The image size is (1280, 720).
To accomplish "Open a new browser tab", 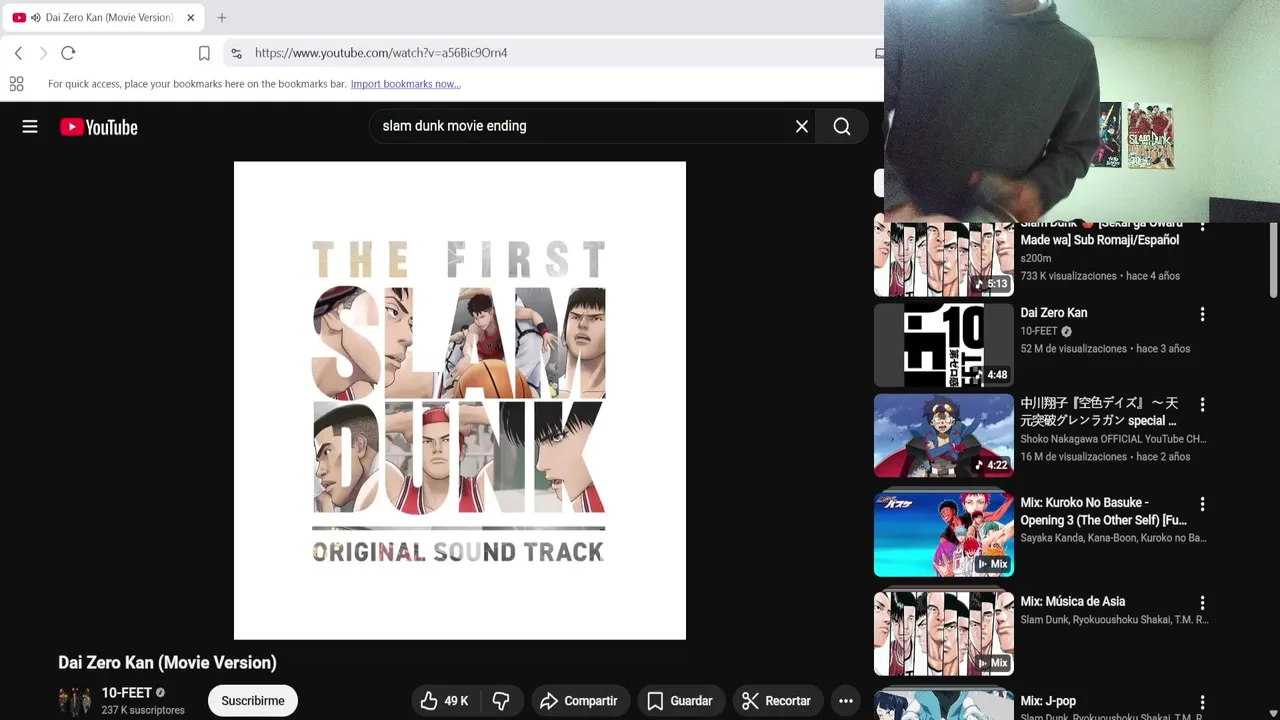I will [222, 17].
